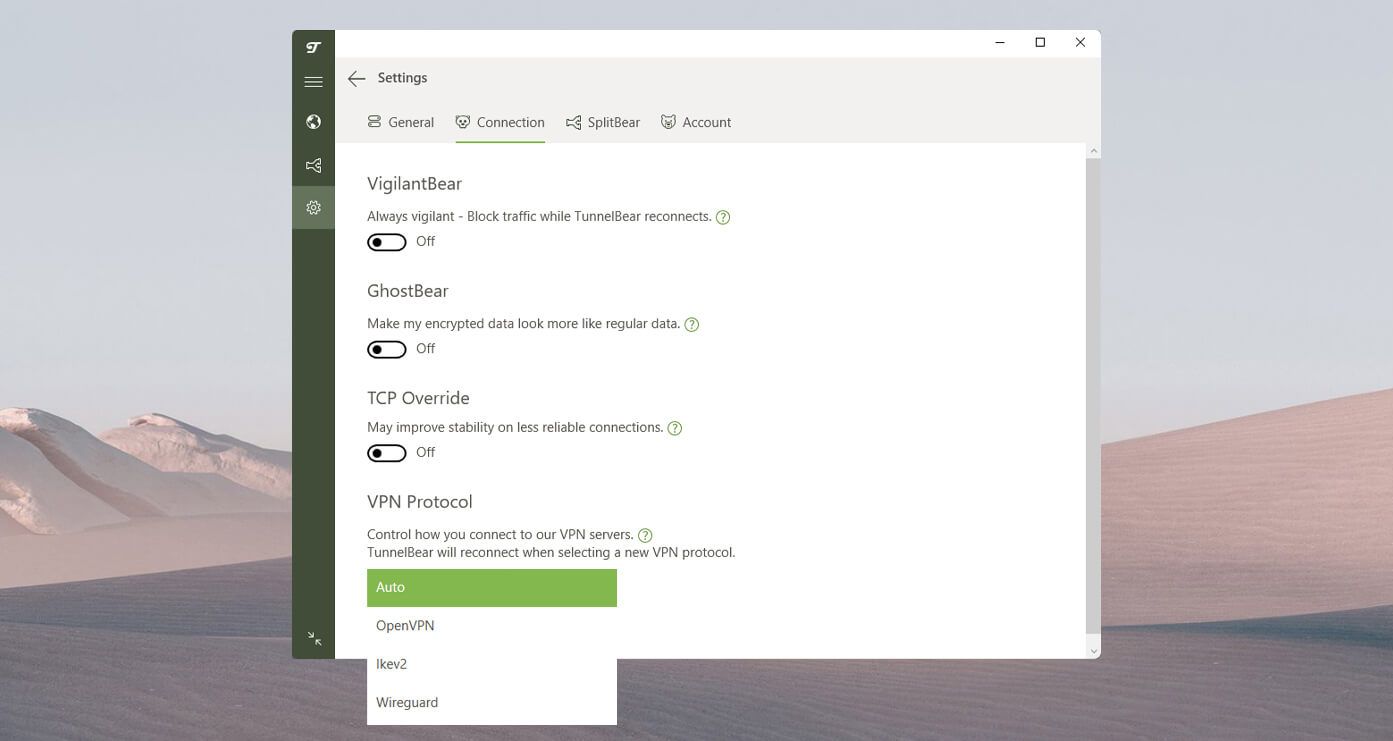Choose OpenVPN protocol option
The image size is (1393, 741).
coord(492,626)
